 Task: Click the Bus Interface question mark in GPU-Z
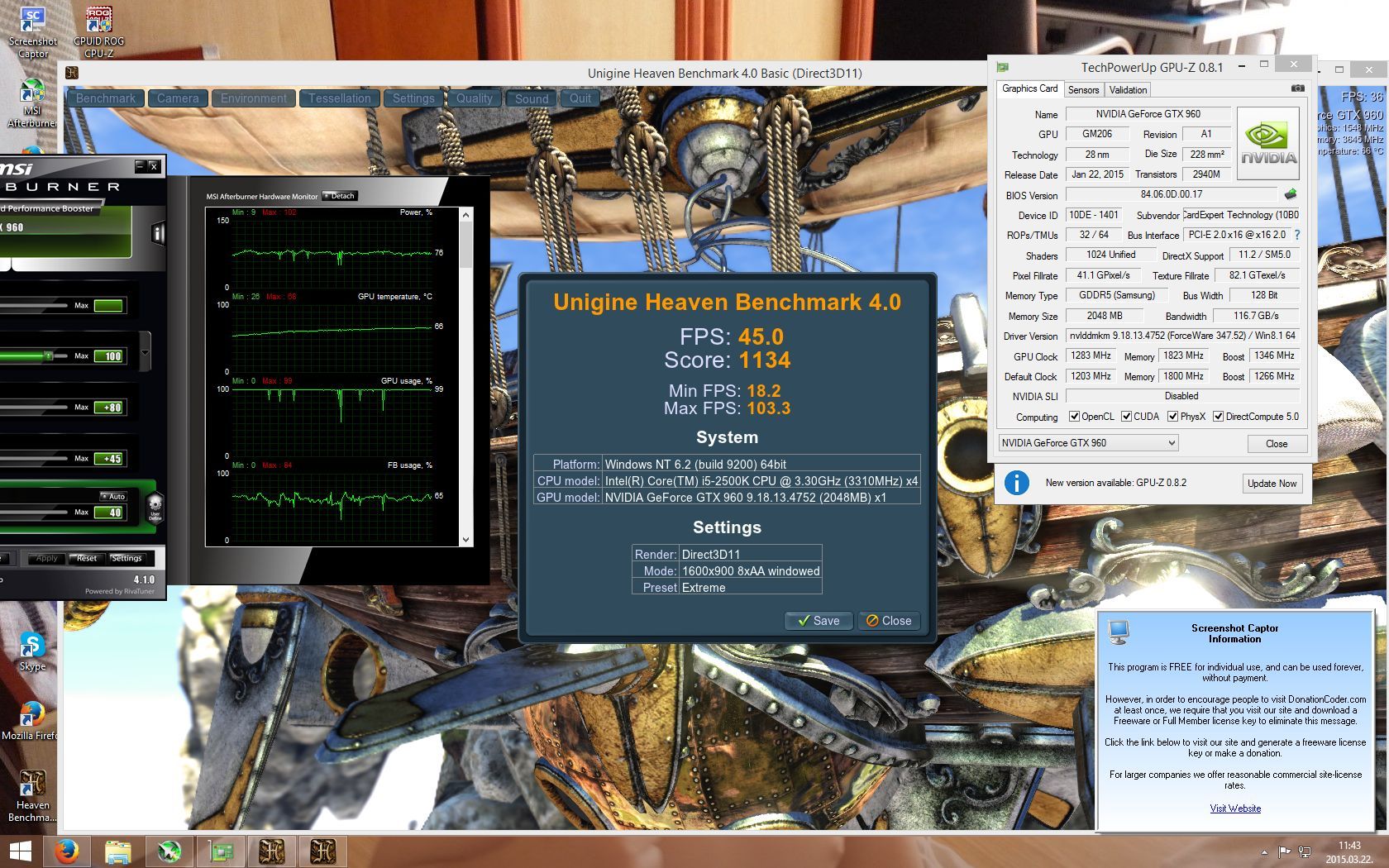[x=1296, y=235]
